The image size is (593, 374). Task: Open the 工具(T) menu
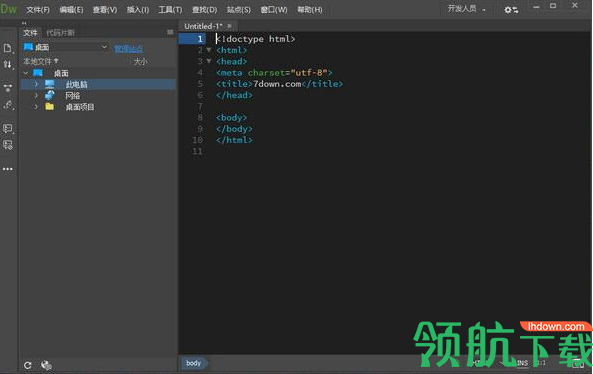170,9
